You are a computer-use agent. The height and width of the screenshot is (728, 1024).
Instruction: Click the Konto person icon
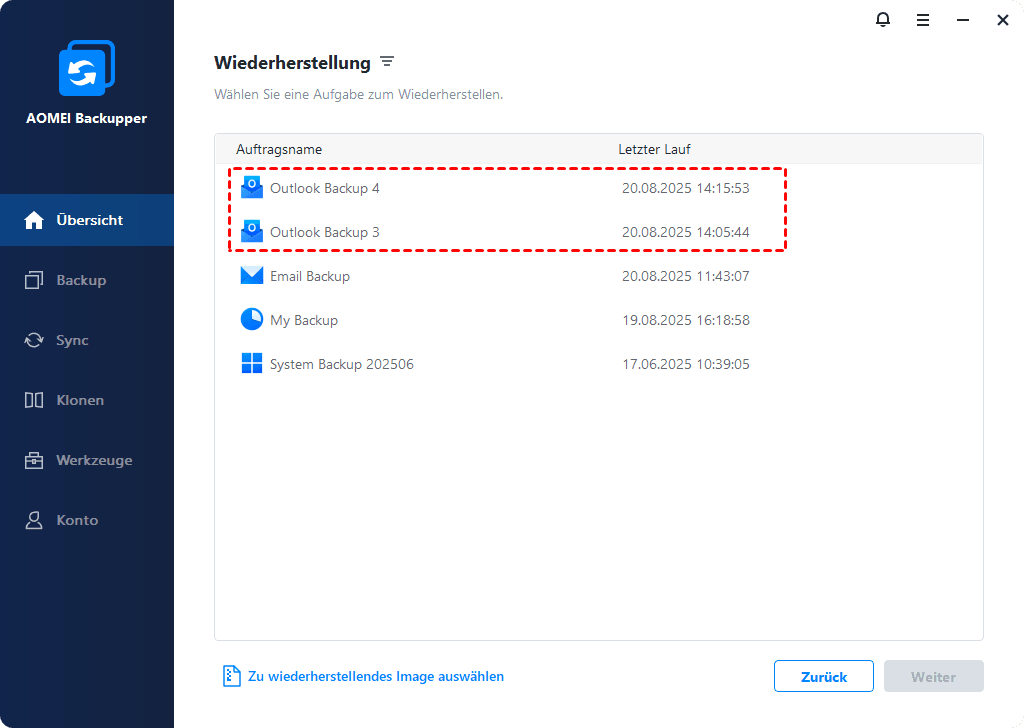coord(34,520)
